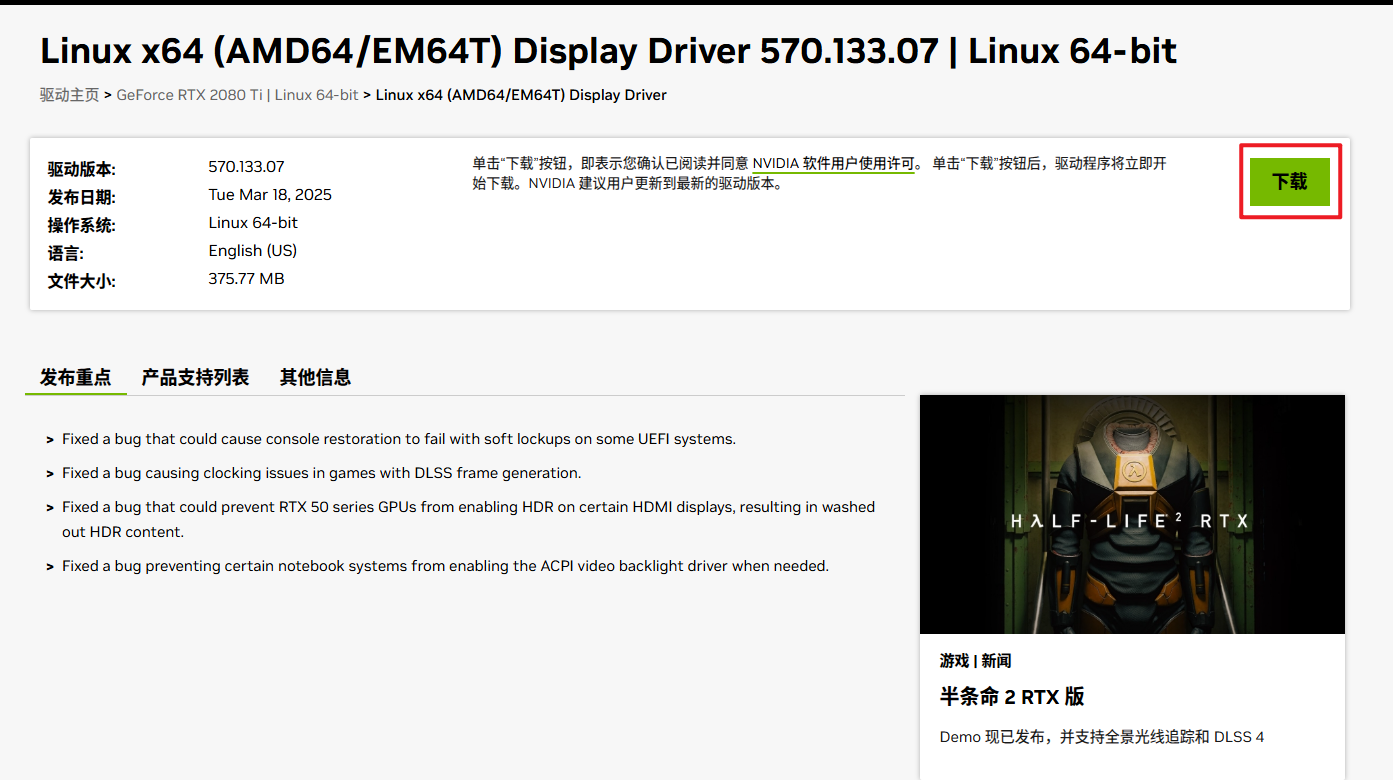Click the release date Tue Mar 18, 2025
The height and width of the screenshot is (780, 1393).
coord(269,194)
